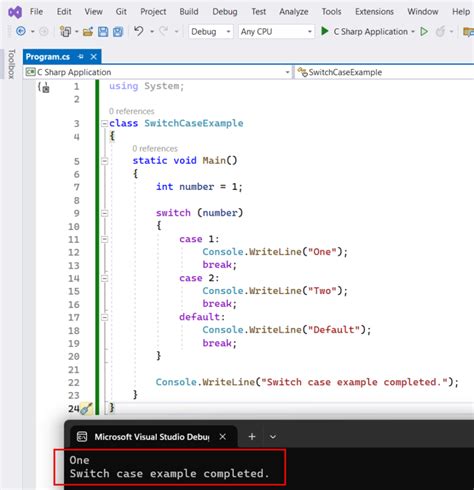Open the Help menu

tap(461, 12)
